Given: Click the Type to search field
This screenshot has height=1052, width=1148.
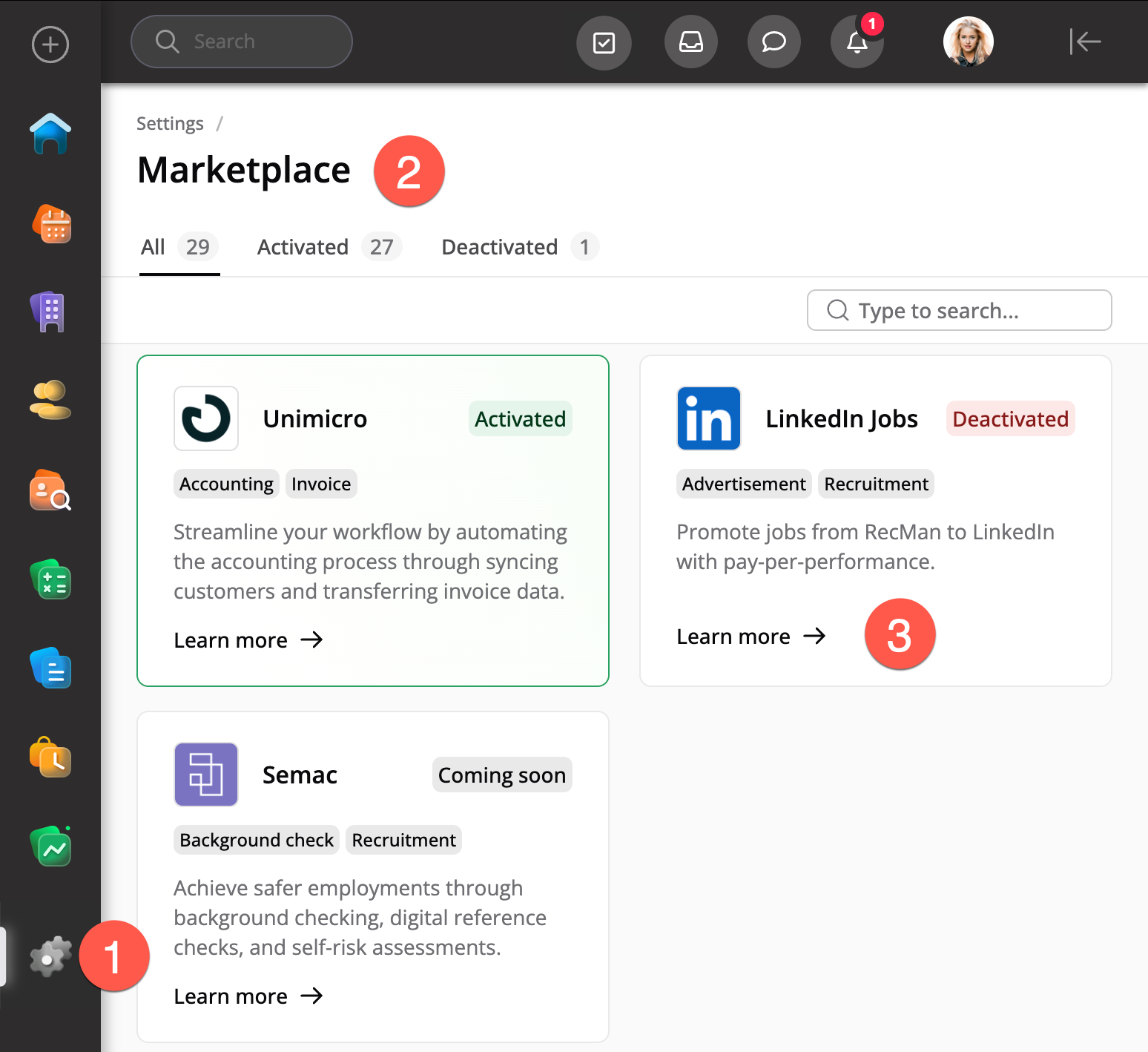Looking at the screenshot, I should [959, 310].
